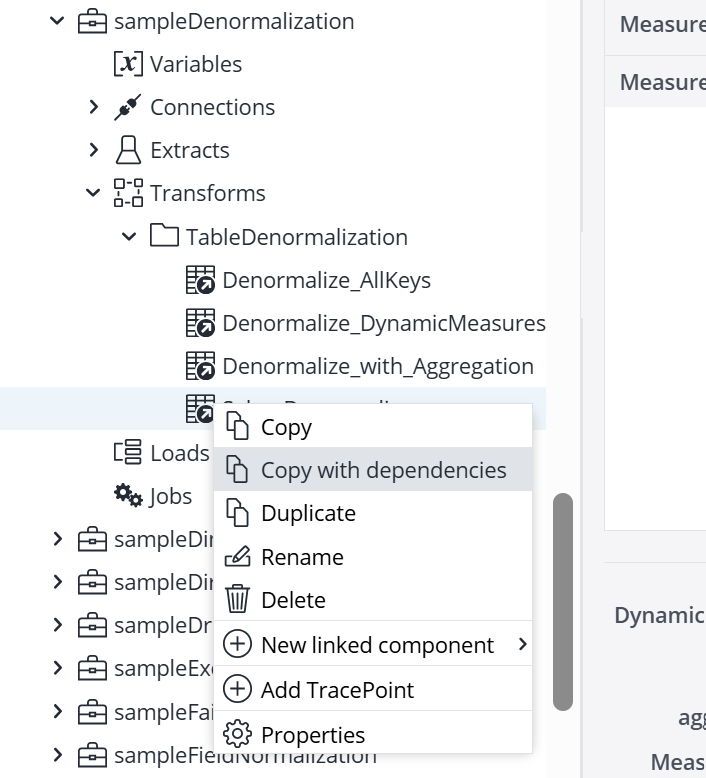The height and width of the screenshot is (778, 706).
Task: Click the Delete trash can icon
Action: 237,600
